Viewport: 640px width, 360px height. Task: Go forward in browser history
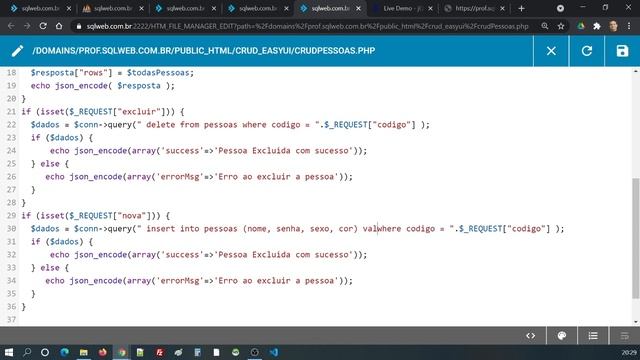(27, 26)
